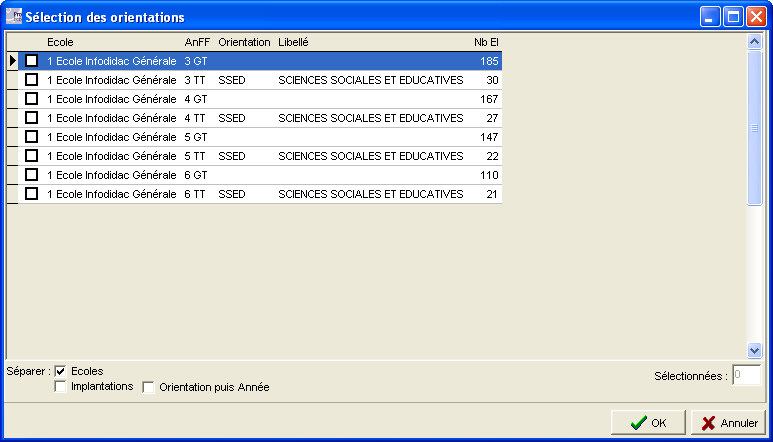773x442 pixels.
Task: Uncheck the Ecoles separator option
Action: [x=61, y=371]
